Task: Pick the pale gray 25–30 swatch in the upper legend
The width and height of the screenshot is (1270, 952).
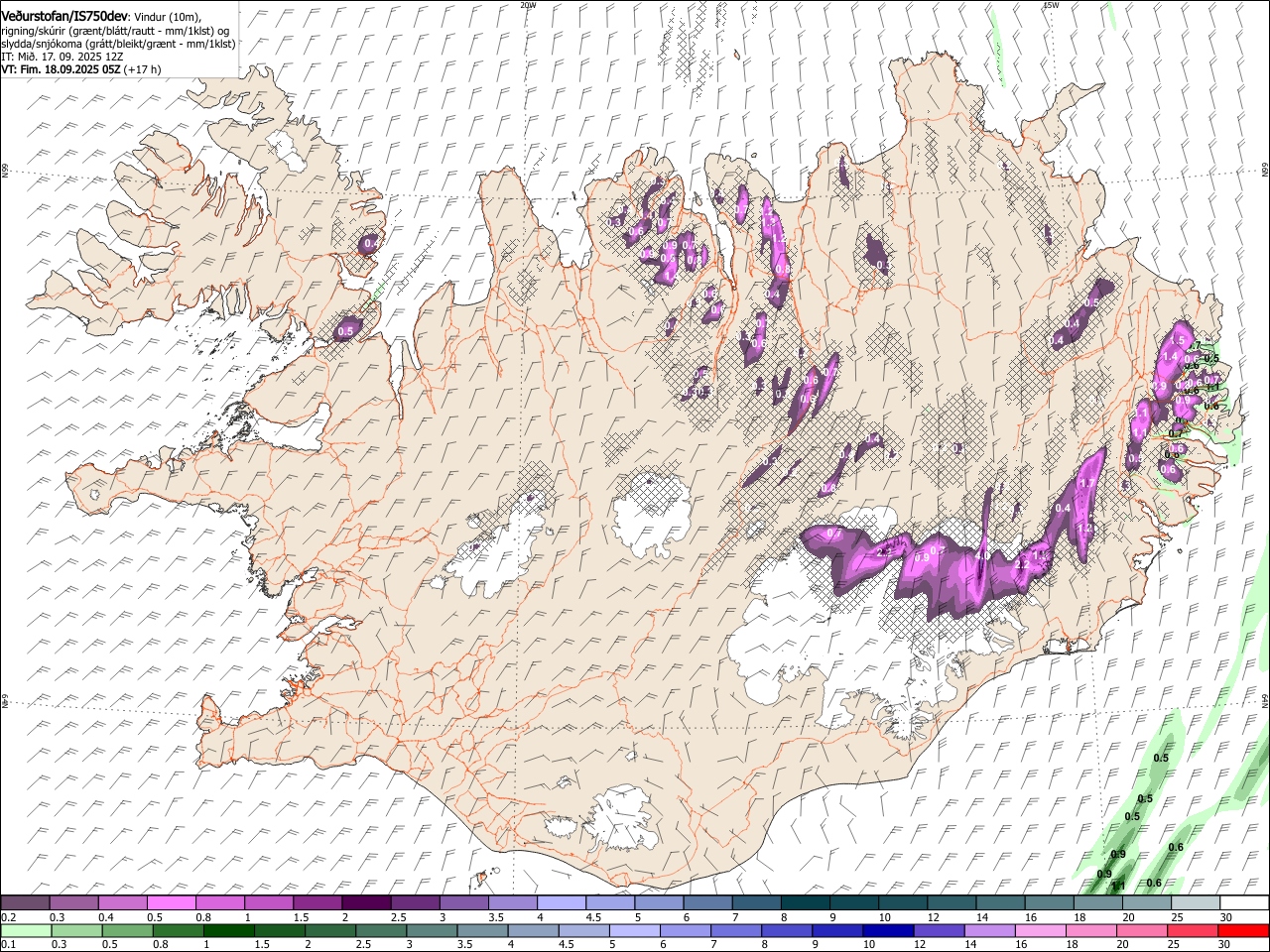Action: 1195,903
